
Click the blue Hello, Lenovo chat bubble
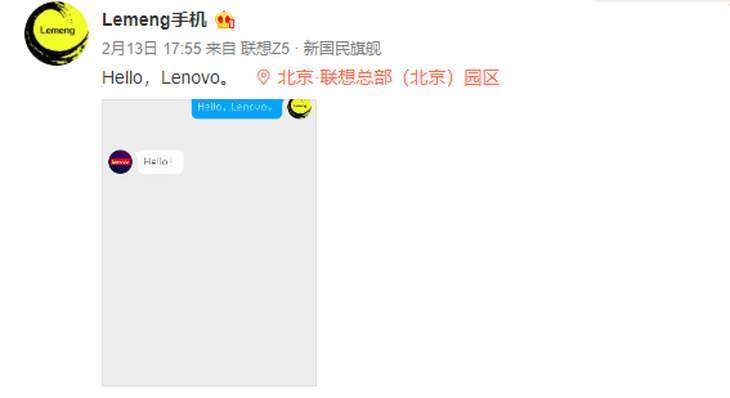click(237, 108)
